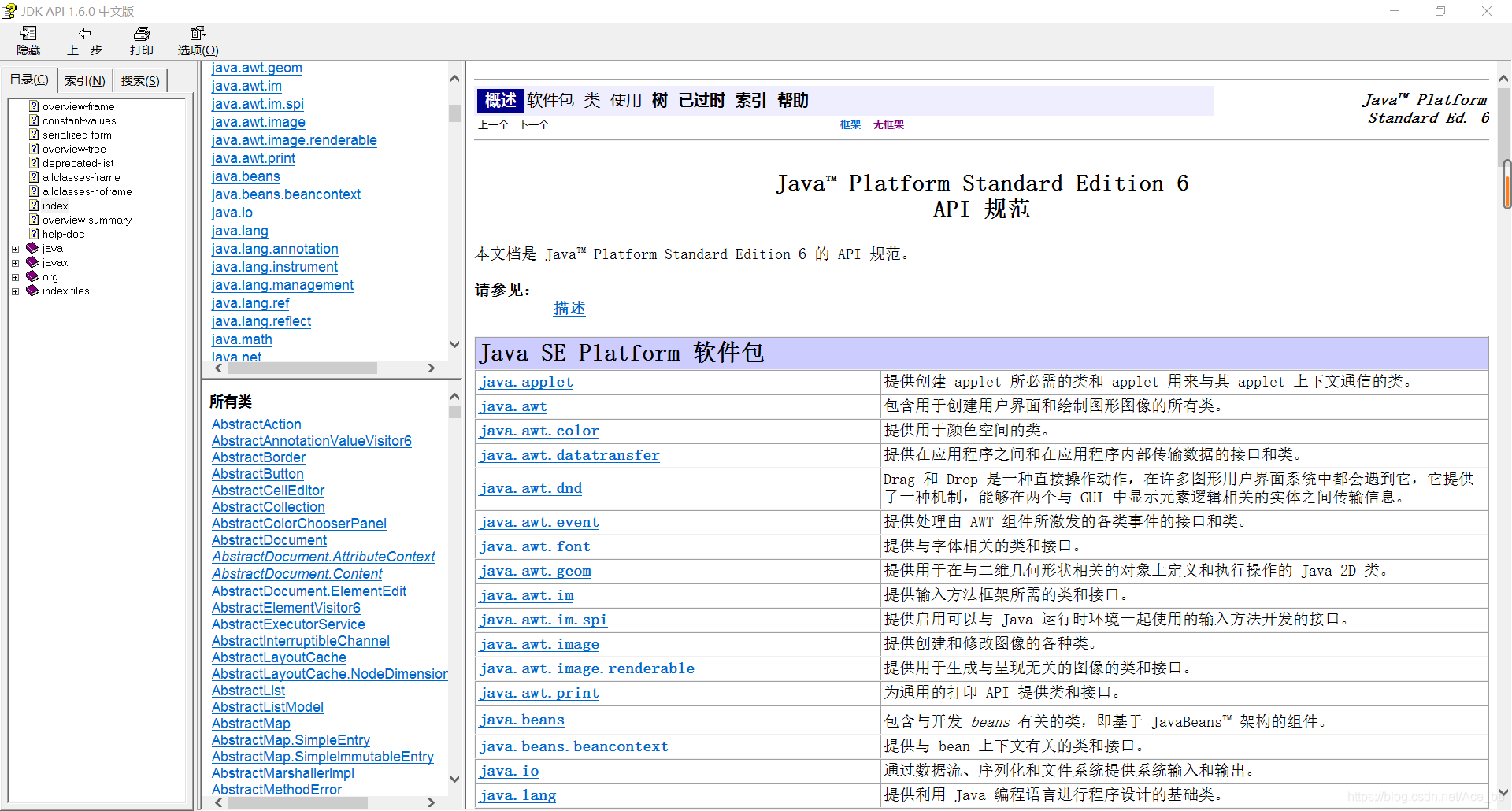Image resolution: width=1512 pixels, height=811 pixels.
Task: Click scroll-right arrow of package list frame
Action: coord(431,368)
